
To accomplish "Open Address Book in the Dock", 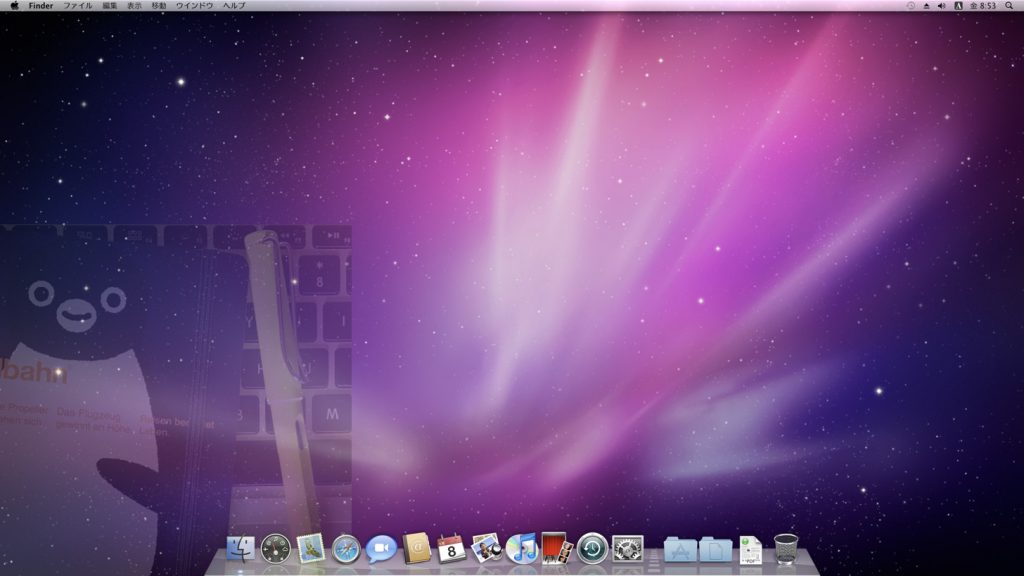I will [417, 548].
